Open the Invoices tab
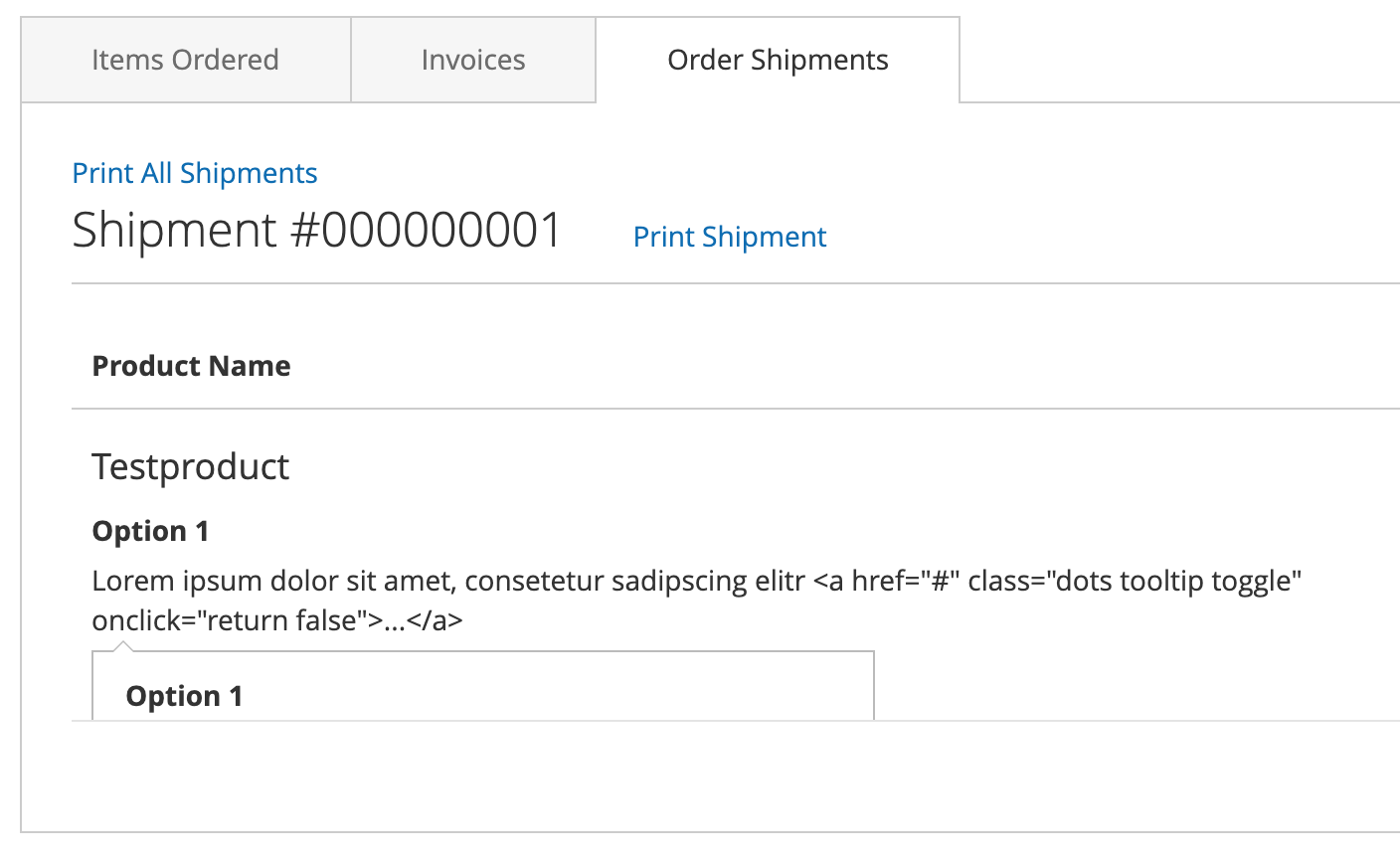1400x863 pixels. point(473,60)
